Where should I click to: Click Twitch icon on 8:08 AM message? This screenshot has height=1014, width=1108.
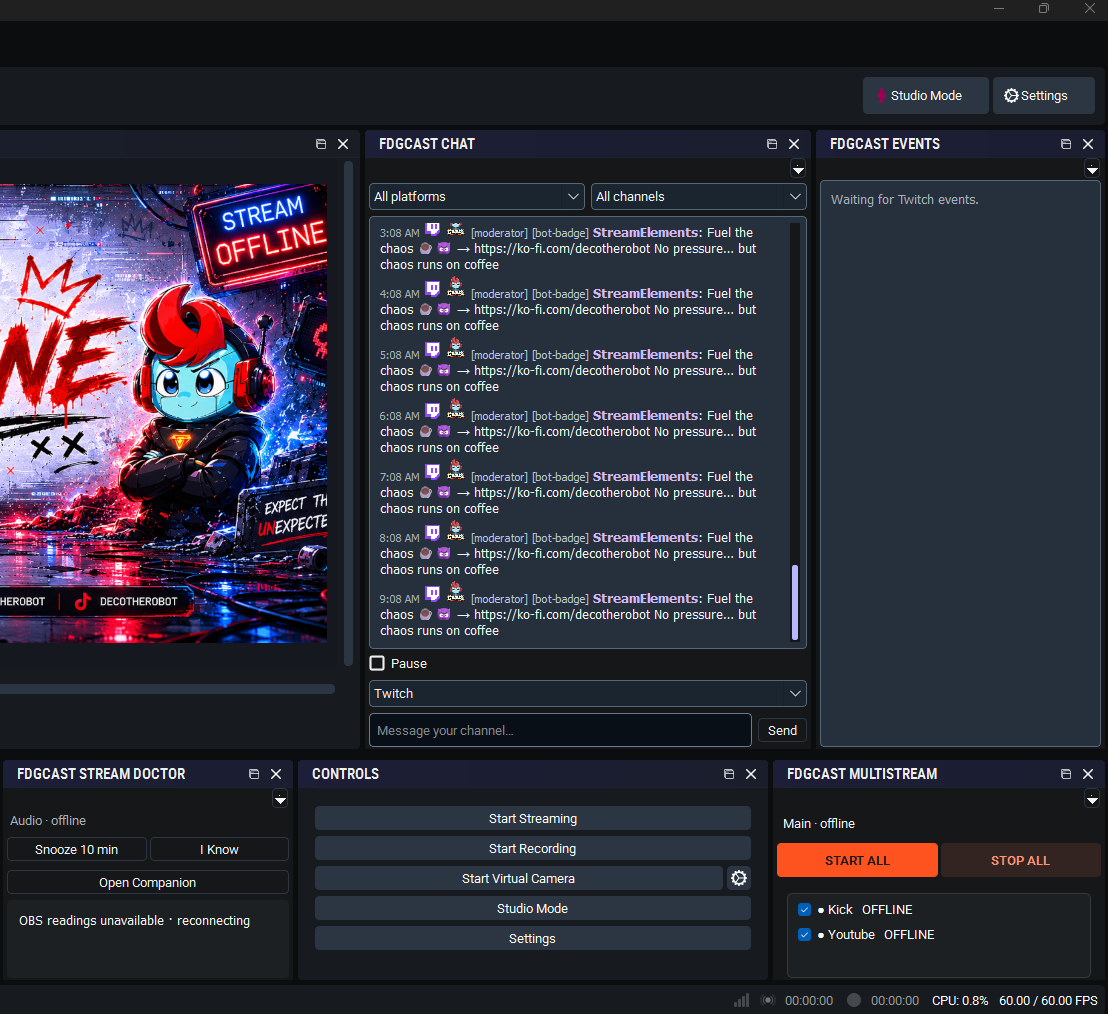pyautogui.click(x=432, y=534)
